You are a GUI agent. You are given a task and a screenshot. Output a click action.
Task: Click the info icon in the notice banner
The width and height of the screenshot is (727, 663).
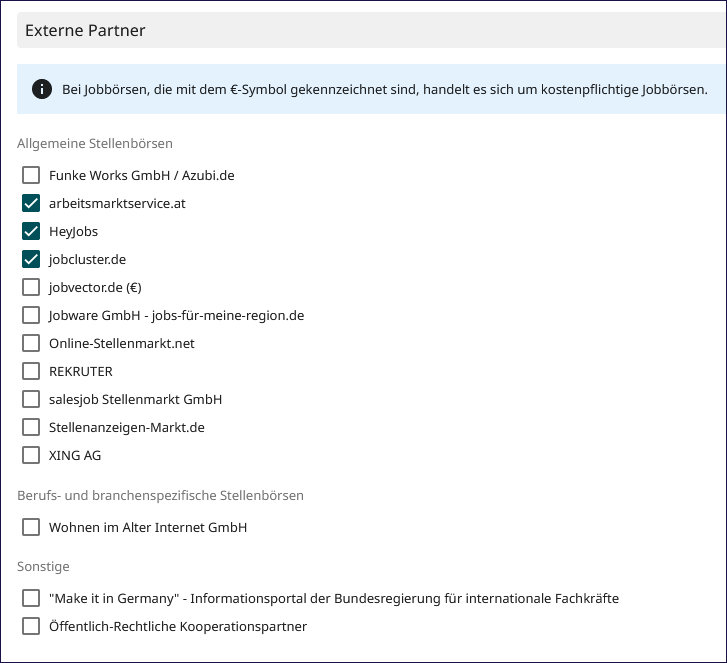tap(42, 89)
